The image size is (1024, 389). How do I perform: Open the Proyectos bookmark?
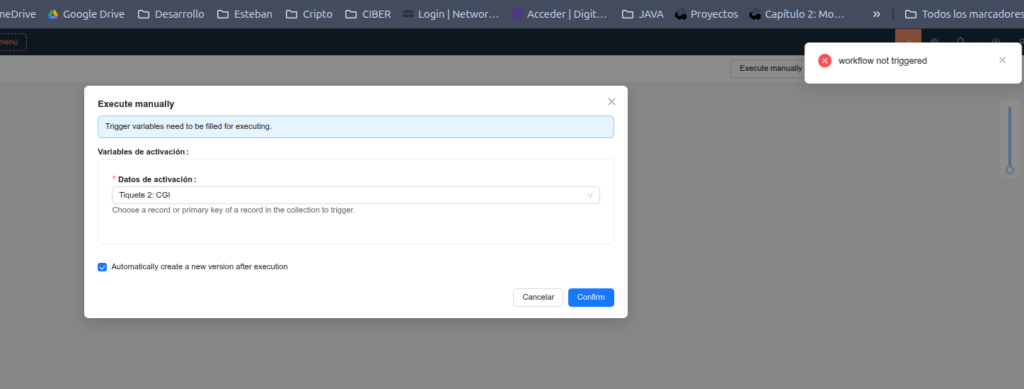tap(707, 14)
